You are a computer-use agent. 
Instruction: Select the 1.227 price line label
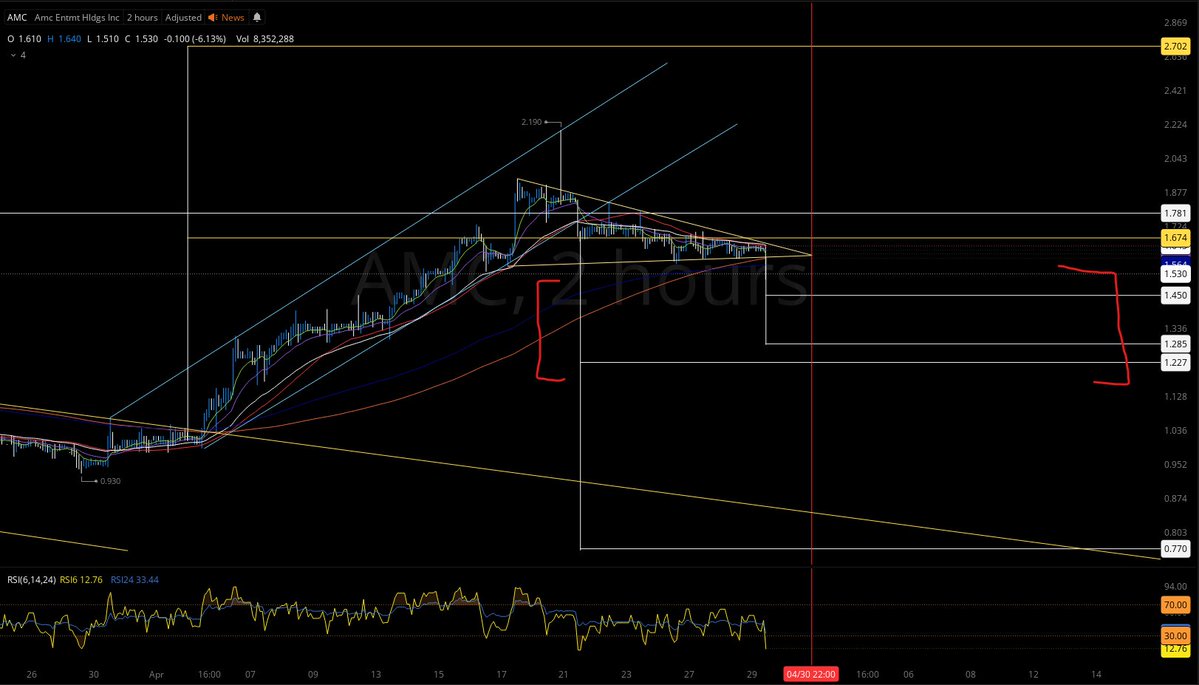click(1175, 362)
